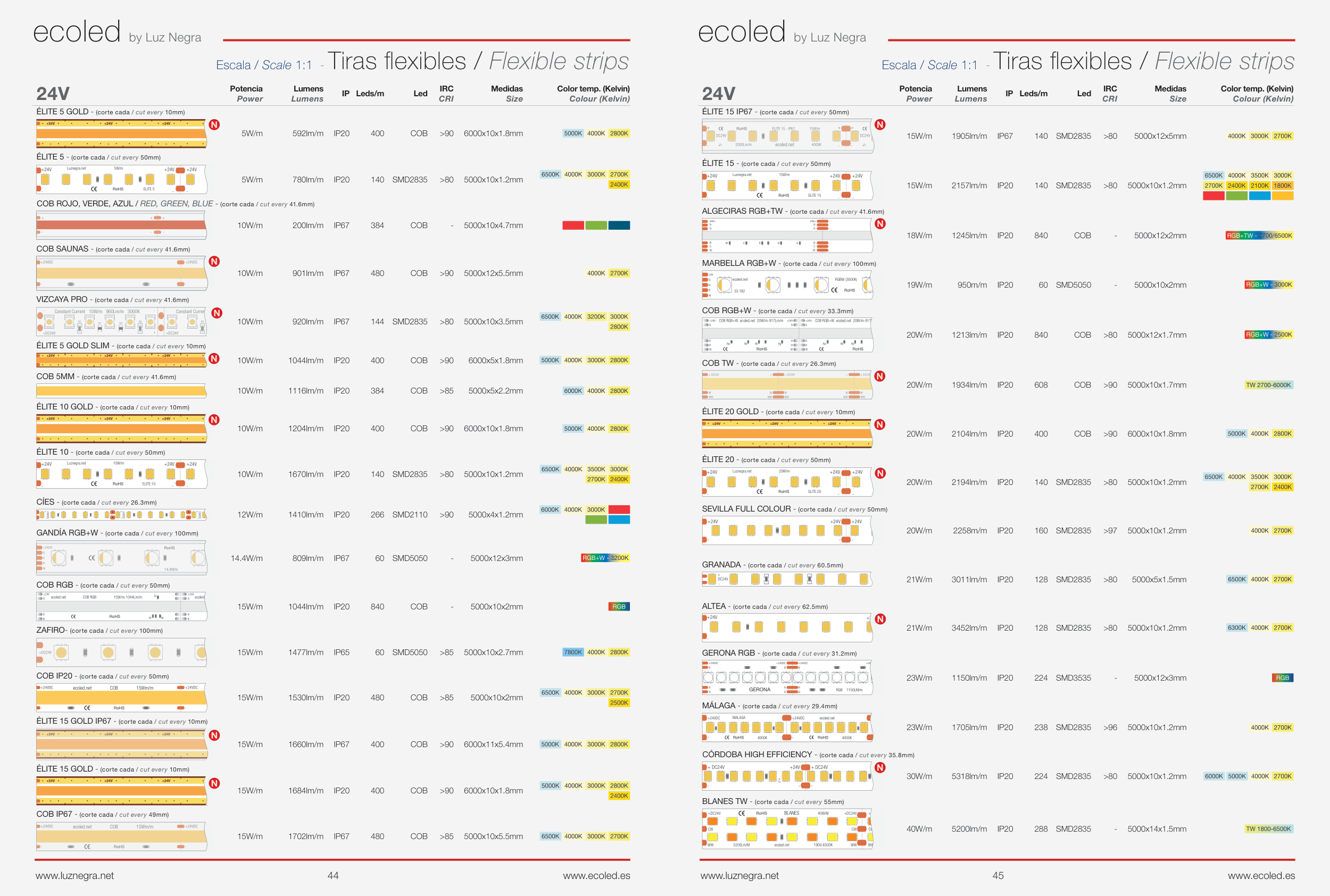Click the N badge beside VIZCAYA PRO strip

point(217,313)
